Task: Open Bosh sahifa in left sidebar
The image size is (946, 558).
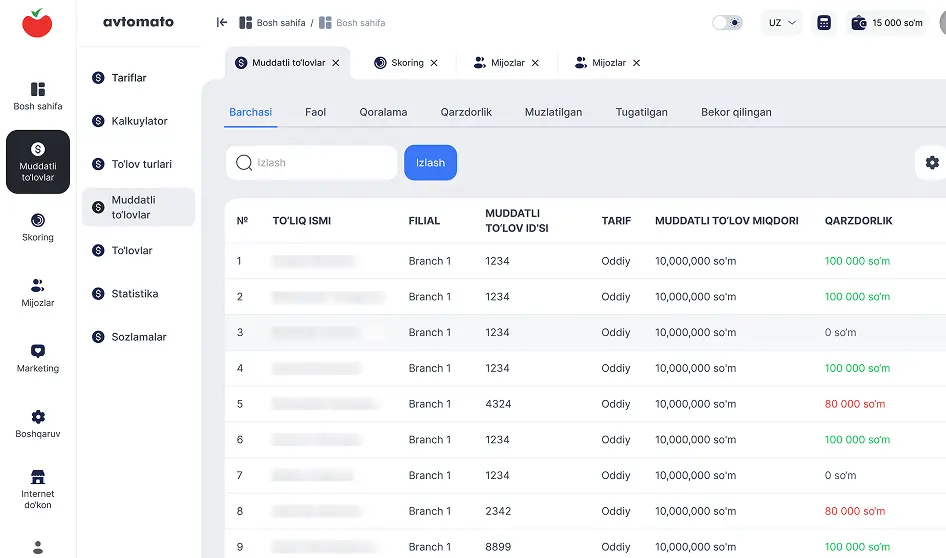Action: point(38,96)
